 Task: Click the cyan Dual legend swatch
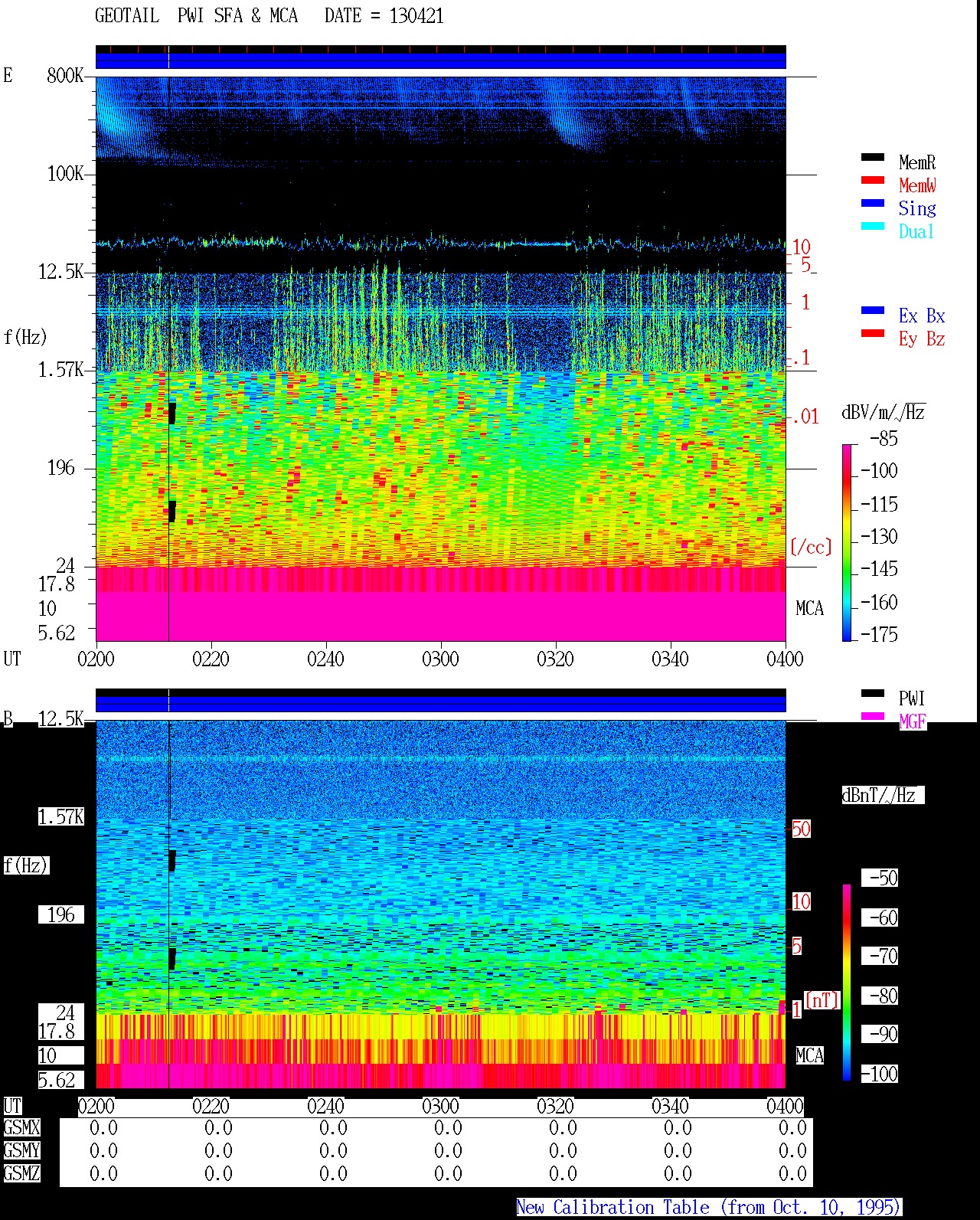tap(872, 226)
